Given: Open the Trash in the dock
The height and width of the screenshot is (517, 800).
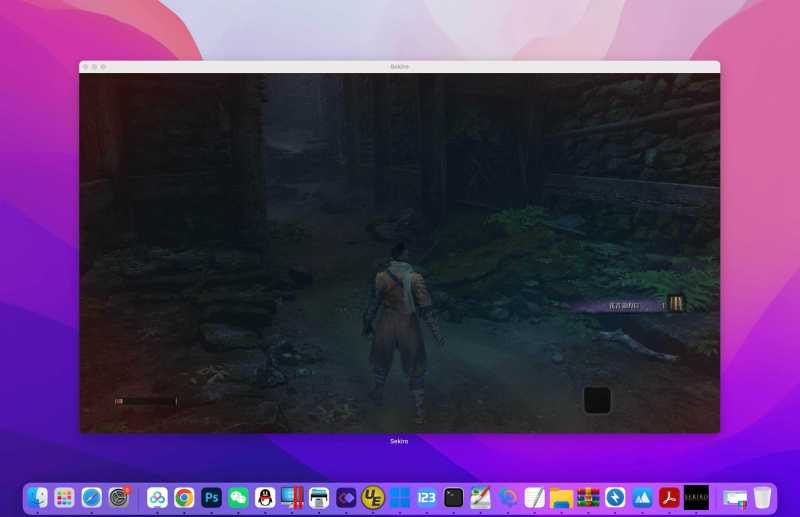Looking at the screenshot, I should coord(762,498).
